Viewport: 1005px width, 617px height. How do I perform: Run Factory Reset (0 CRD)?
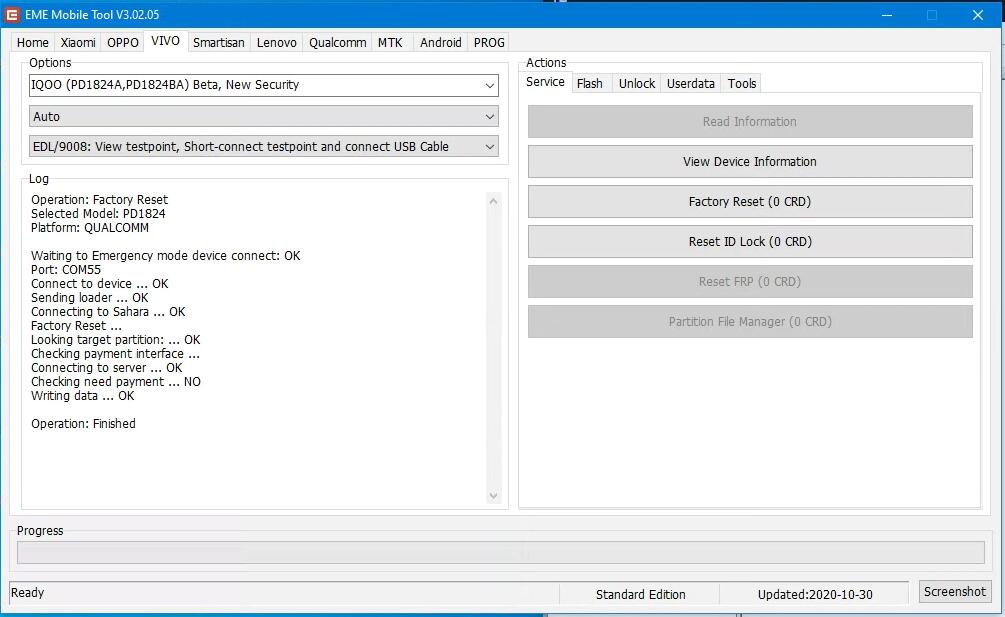click(x=750, y=202)
